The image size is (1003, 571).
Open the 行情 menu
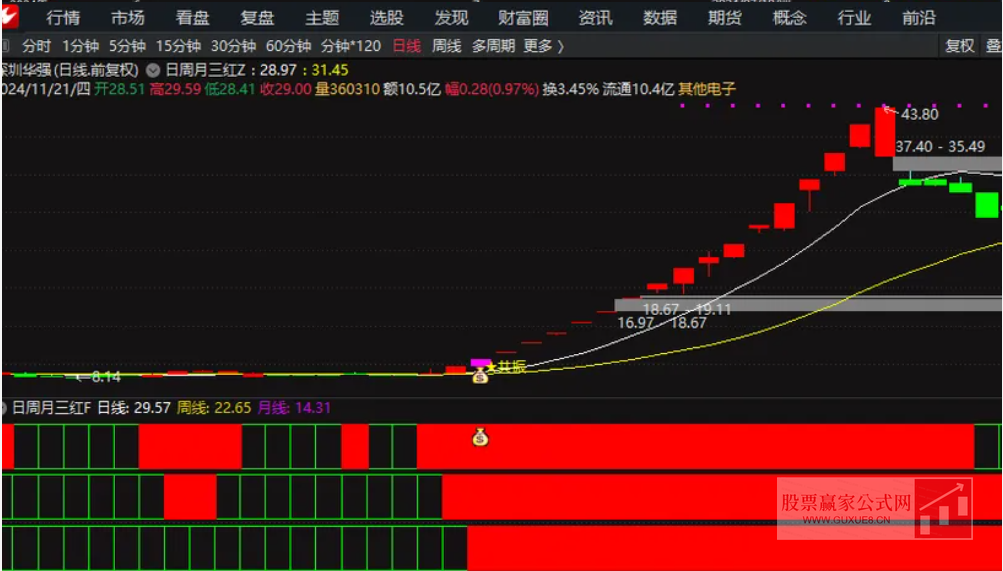click(63, 18)
